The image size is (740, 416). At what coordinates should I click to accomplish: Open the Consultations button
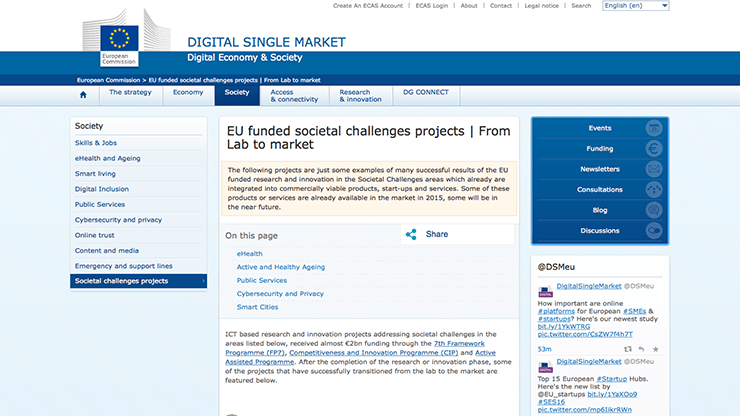600,190
